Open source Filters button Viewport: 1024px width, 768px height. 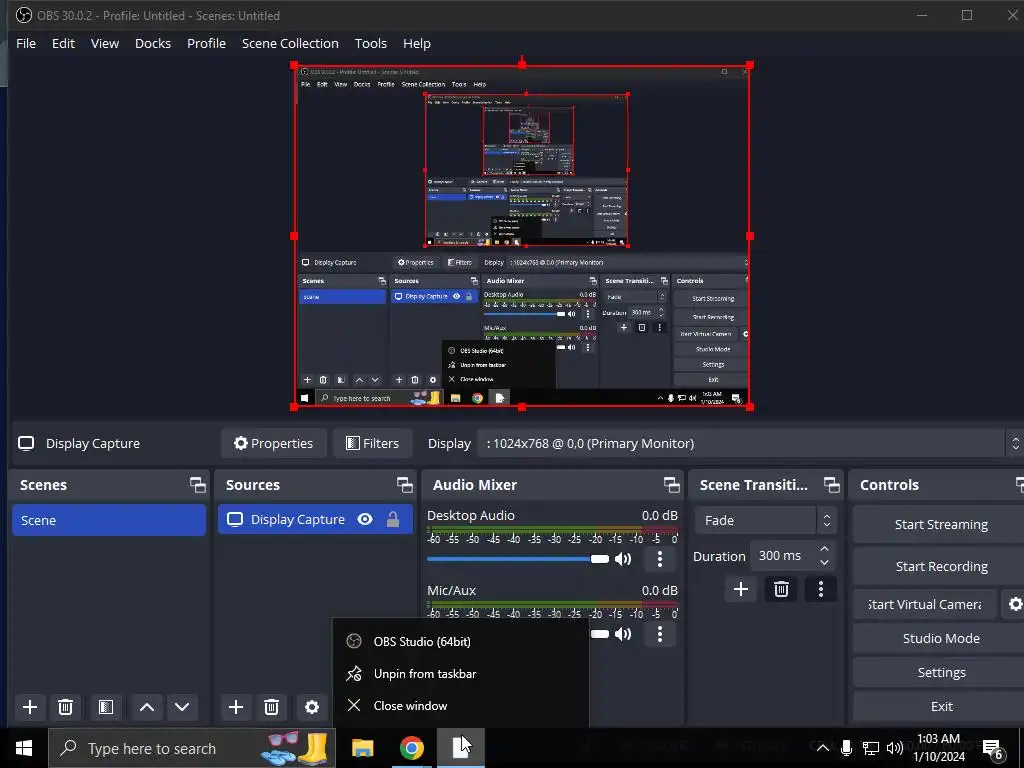click(373, 443)
